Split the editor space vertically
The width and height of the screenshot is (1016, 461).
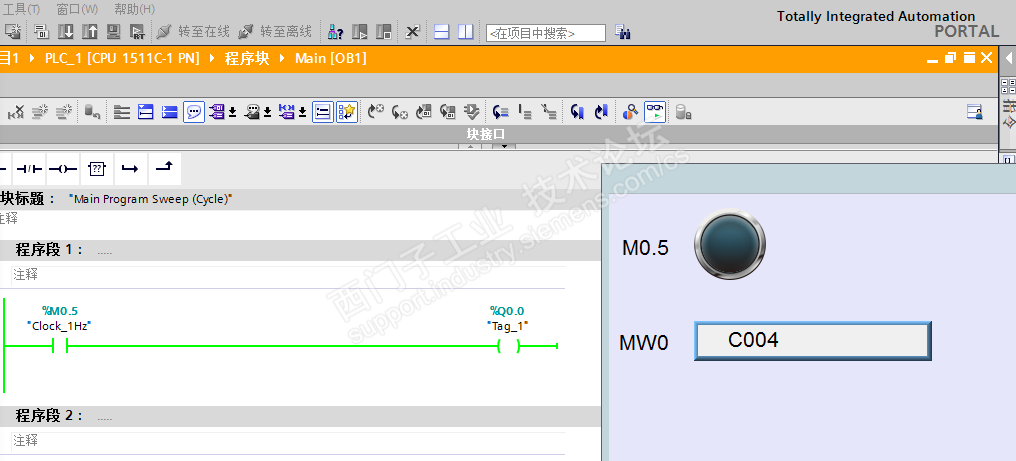[466, 31]
